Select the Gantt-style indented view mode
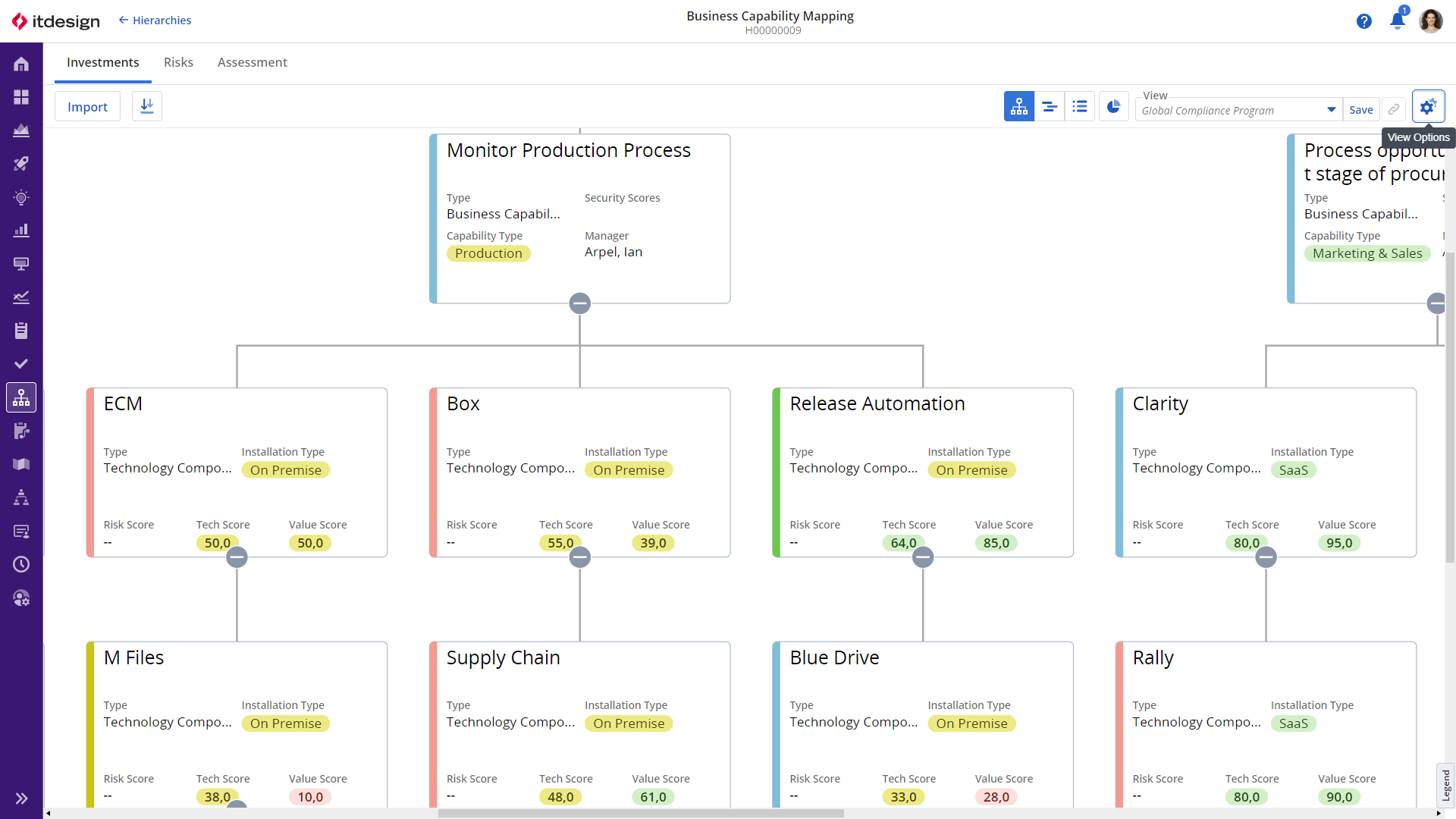The height and width of the screenshot is (819, 1456). point(1050,107)
